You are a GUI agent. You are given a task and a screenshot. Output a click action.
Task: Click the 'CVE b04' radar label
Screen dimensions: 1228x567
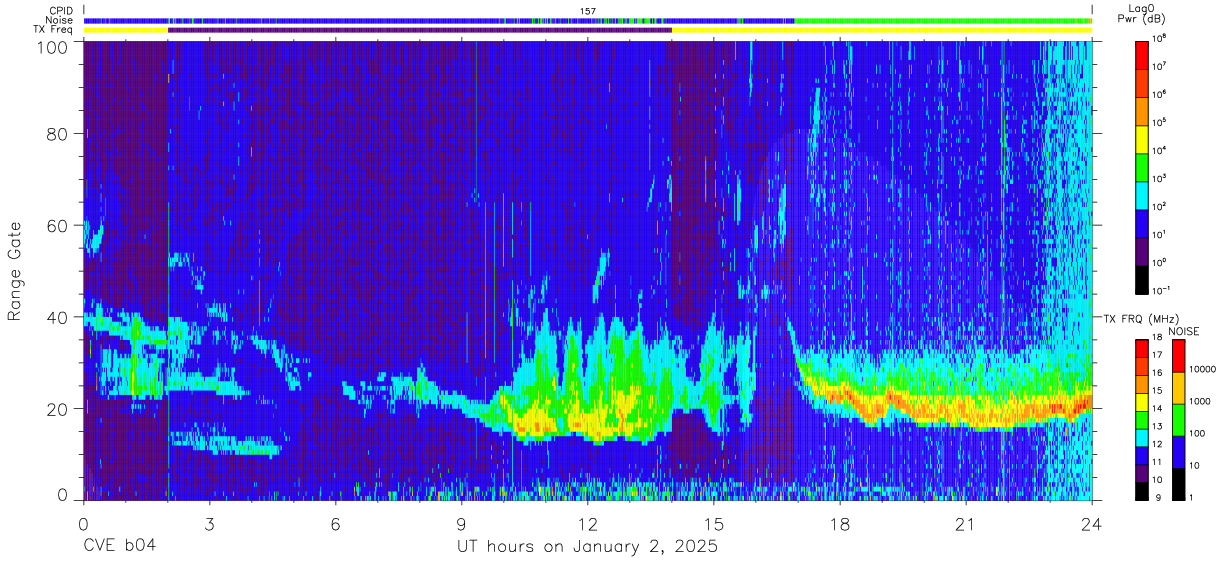tap(119, 547)
